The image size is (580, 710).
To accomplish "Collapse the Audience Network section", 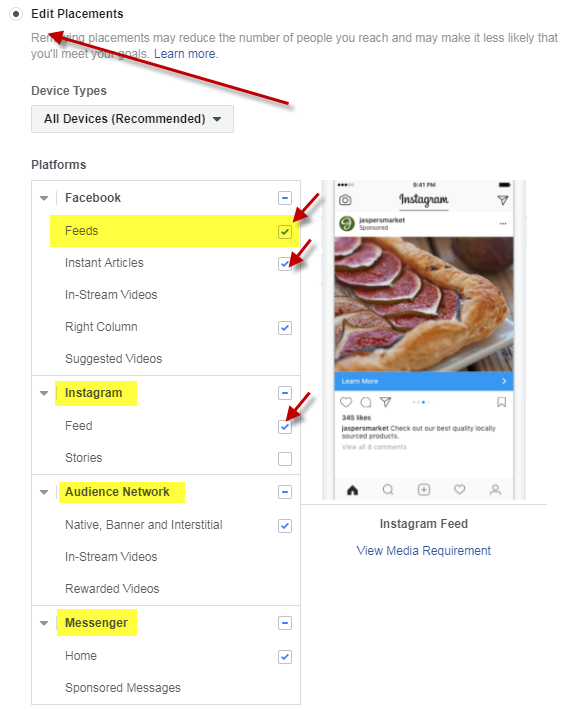I will click(x=44, y=492).
